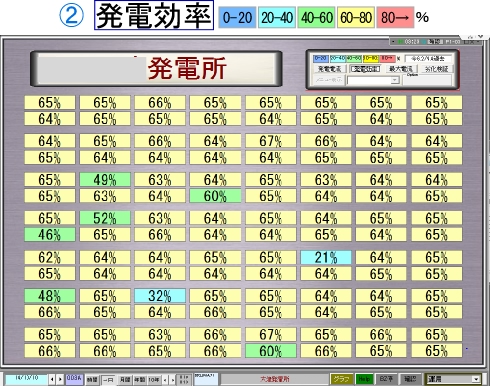490x386 pixels.
Task: Choose the 月間 period tab
Action: [x=125, y=379]
